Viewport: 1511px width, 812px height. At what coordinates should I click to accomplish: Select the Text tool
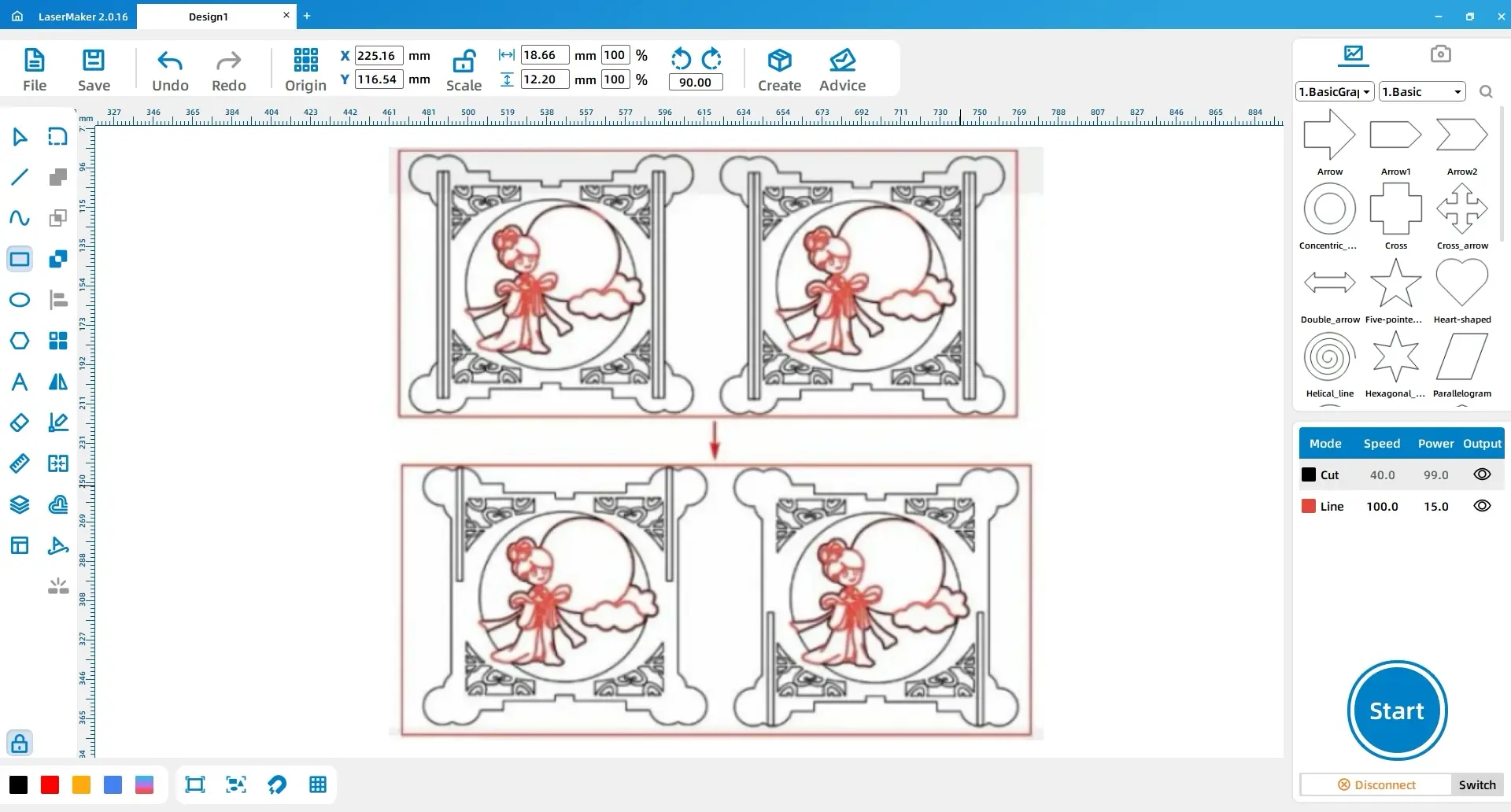click(20, 382)
